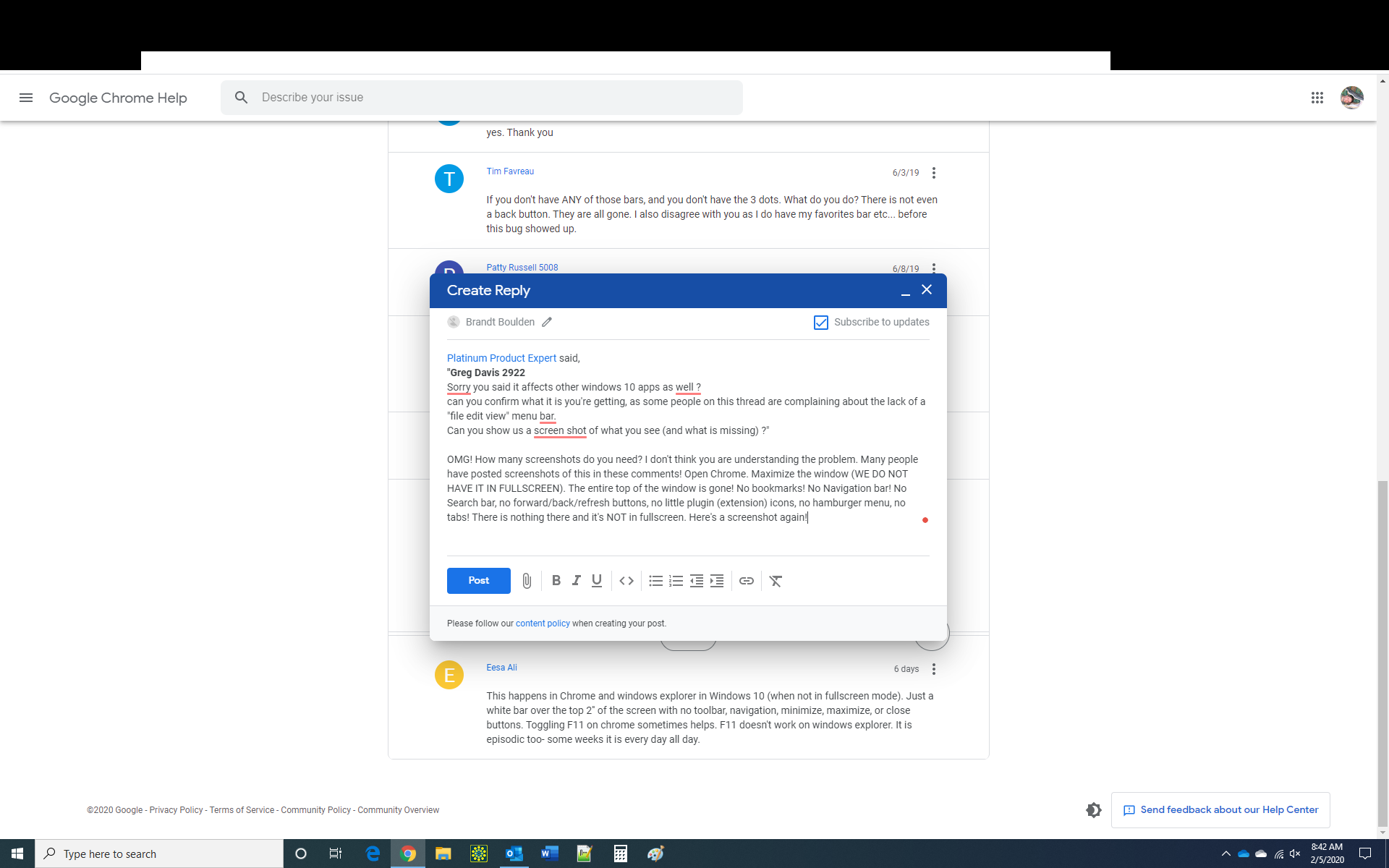Viewport: 1389px width, 868px height.
Task: Insert a code block via code icon
Action: coord(626,581)
